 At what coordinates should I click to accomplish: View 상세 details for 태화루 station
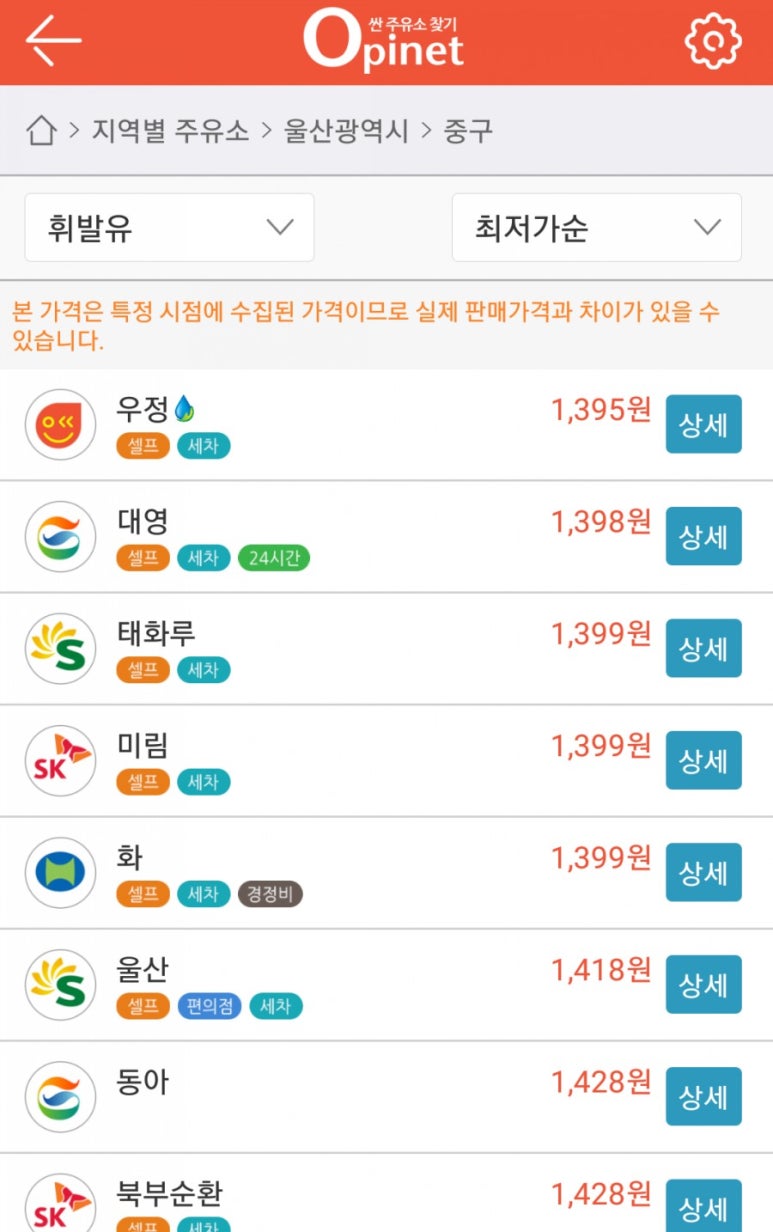[703, 649]
